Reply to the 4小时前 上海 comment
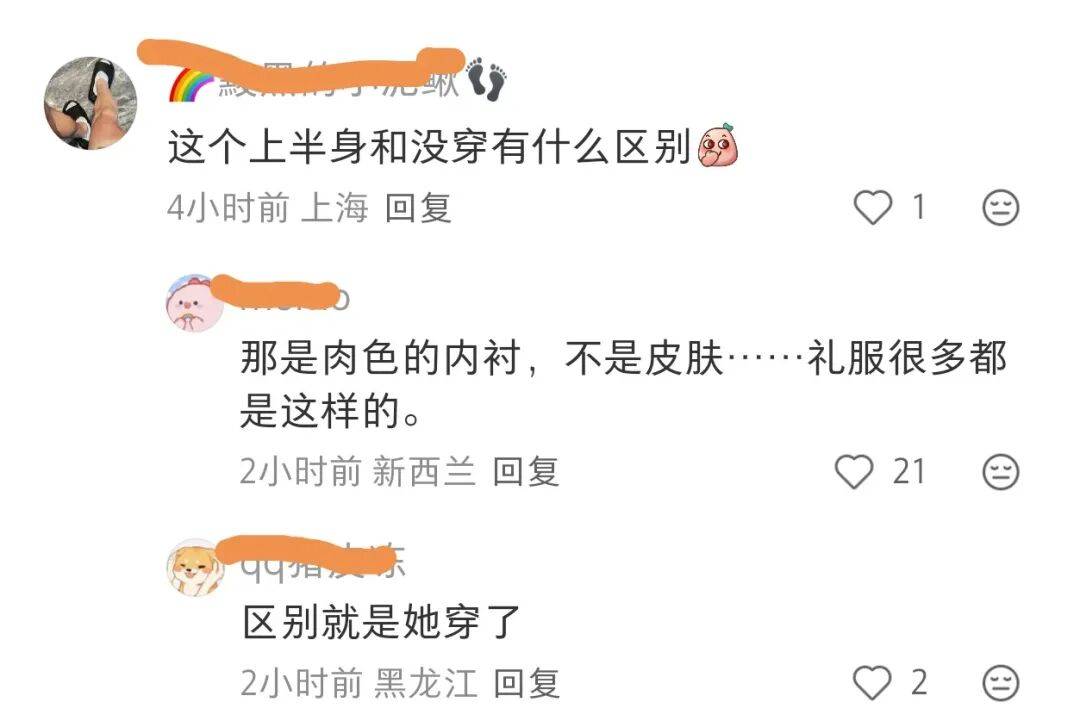This screenshot has width=1080, height=727. point(418,207)
